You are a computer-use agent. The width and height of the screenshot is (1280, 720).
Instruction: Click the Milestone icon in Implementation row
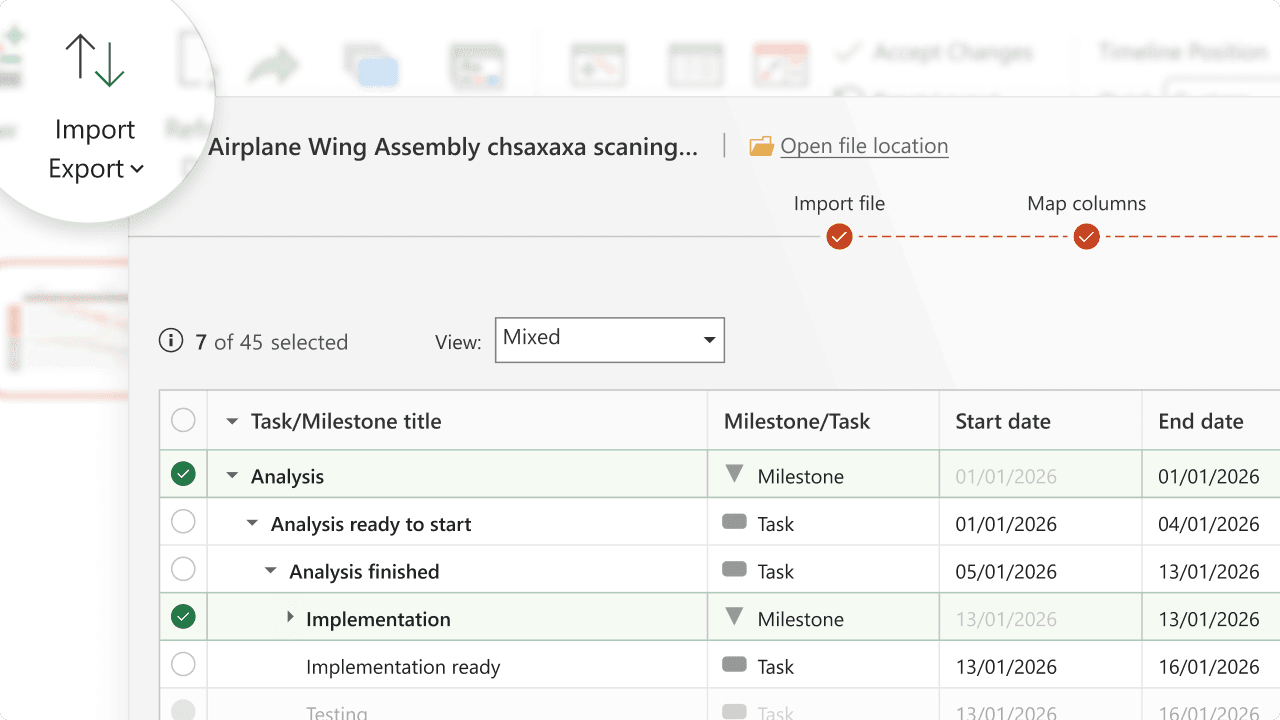735,618
